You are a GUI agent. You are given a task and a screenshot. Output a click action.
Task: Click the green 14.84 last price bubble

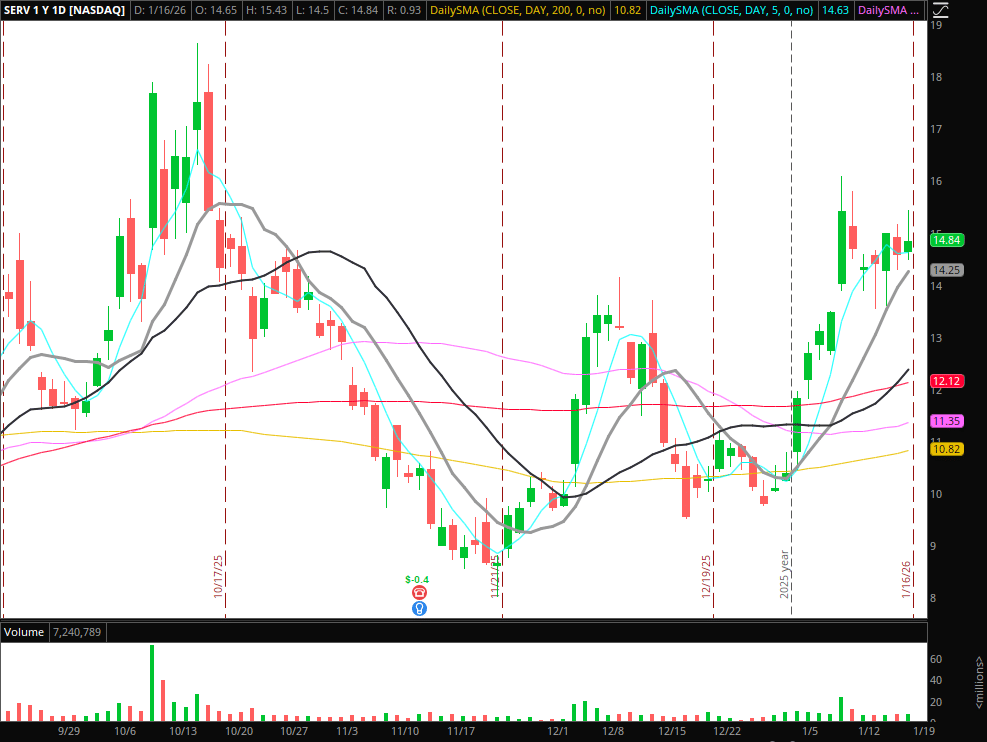click(946, 240)
